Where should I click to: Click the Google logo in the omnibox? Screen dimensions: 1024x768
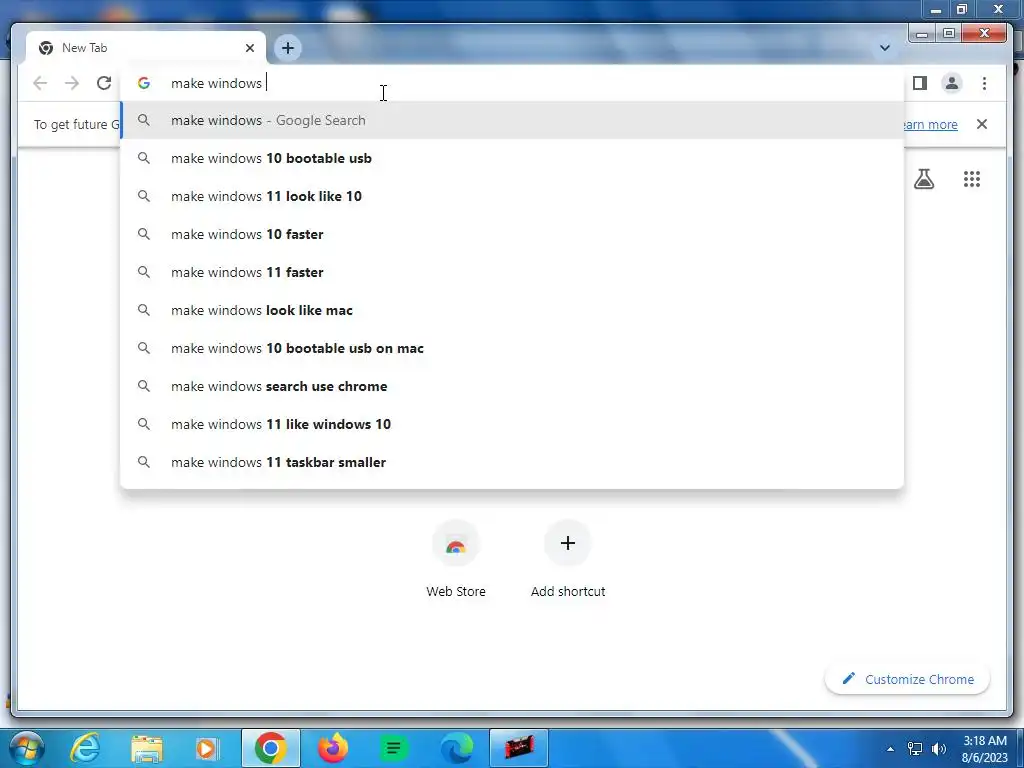click(144, 83)
